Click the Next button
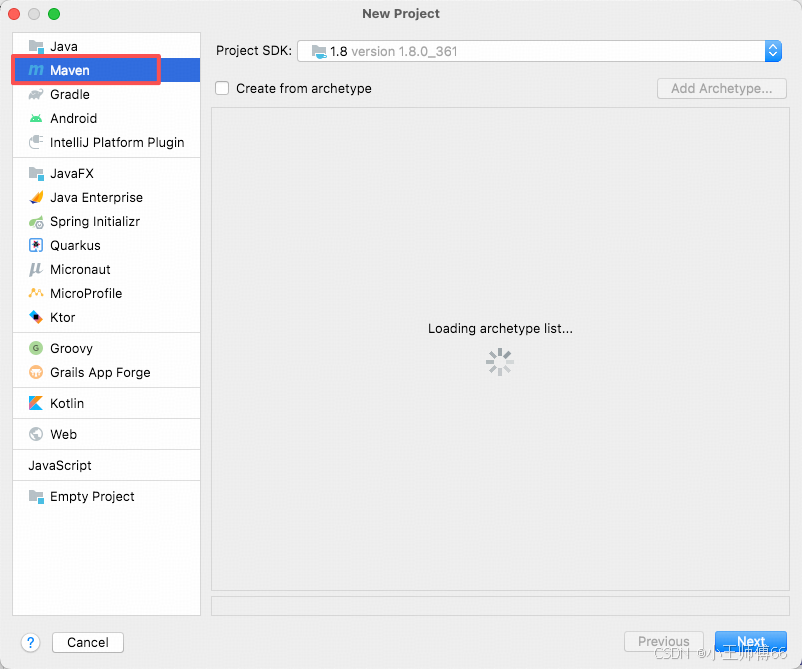The image size is (802, 669). [750, 641]
